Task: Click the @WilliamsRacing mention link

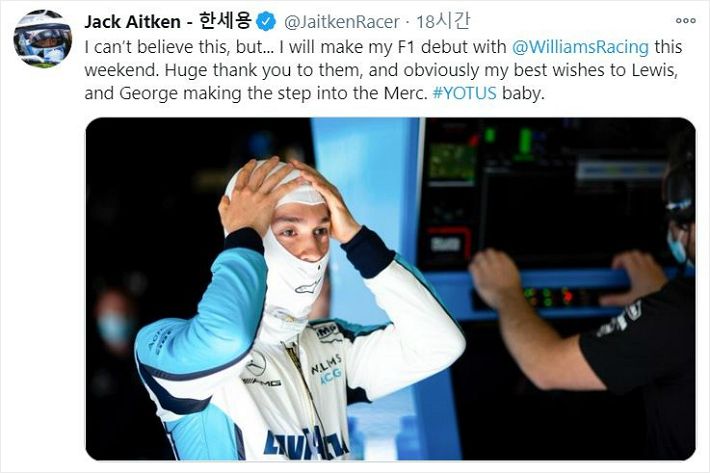Action: (580, 47)
